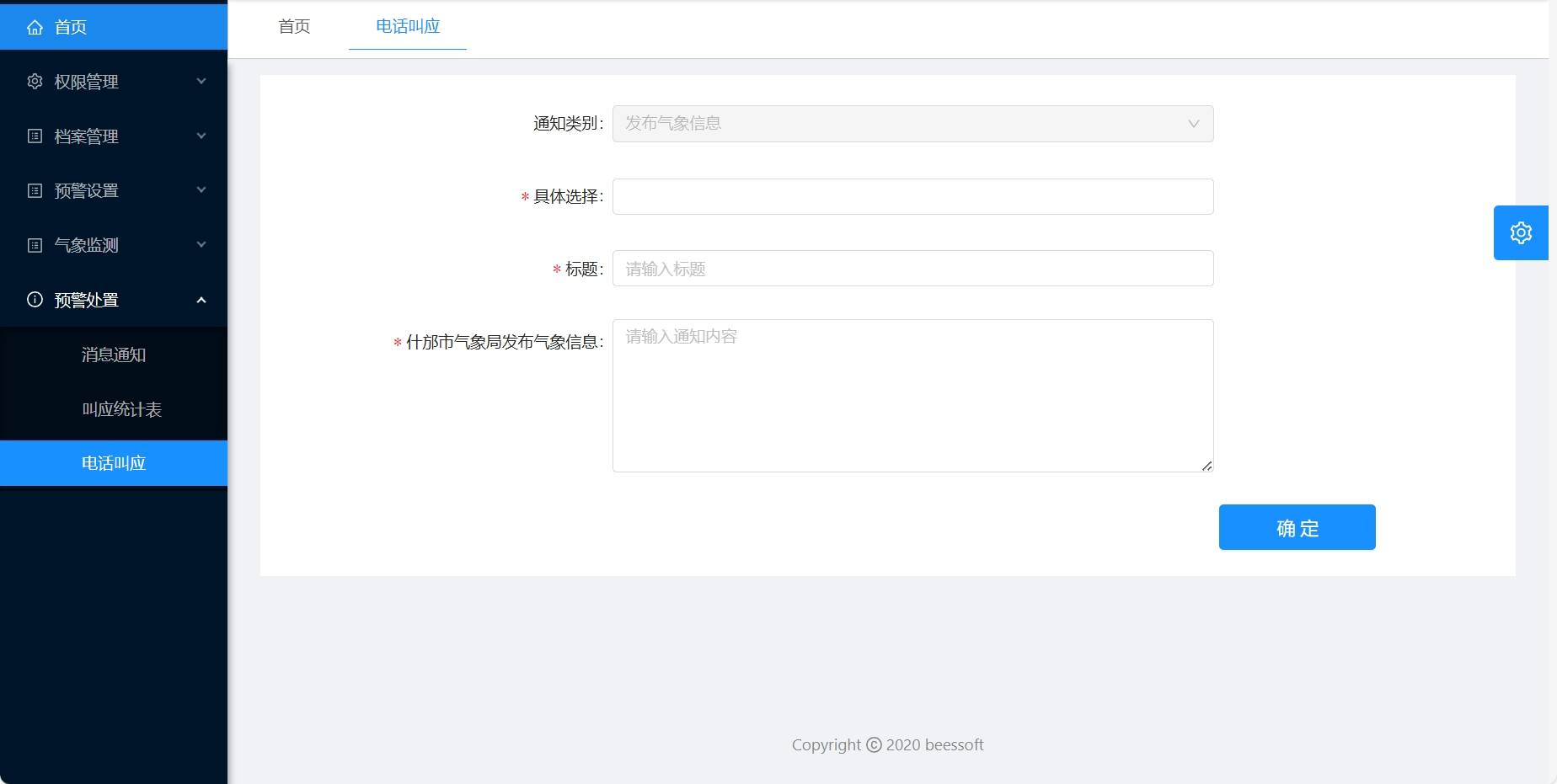Go to 叫应统计表 submenu item

coord(121,409)
